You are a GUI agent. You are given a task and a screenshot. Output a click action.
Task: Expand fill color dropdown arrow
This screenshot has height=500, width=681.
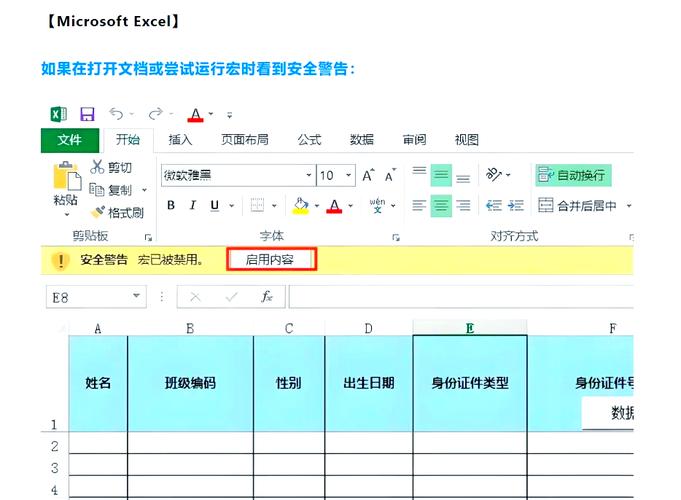click(317, 205)
